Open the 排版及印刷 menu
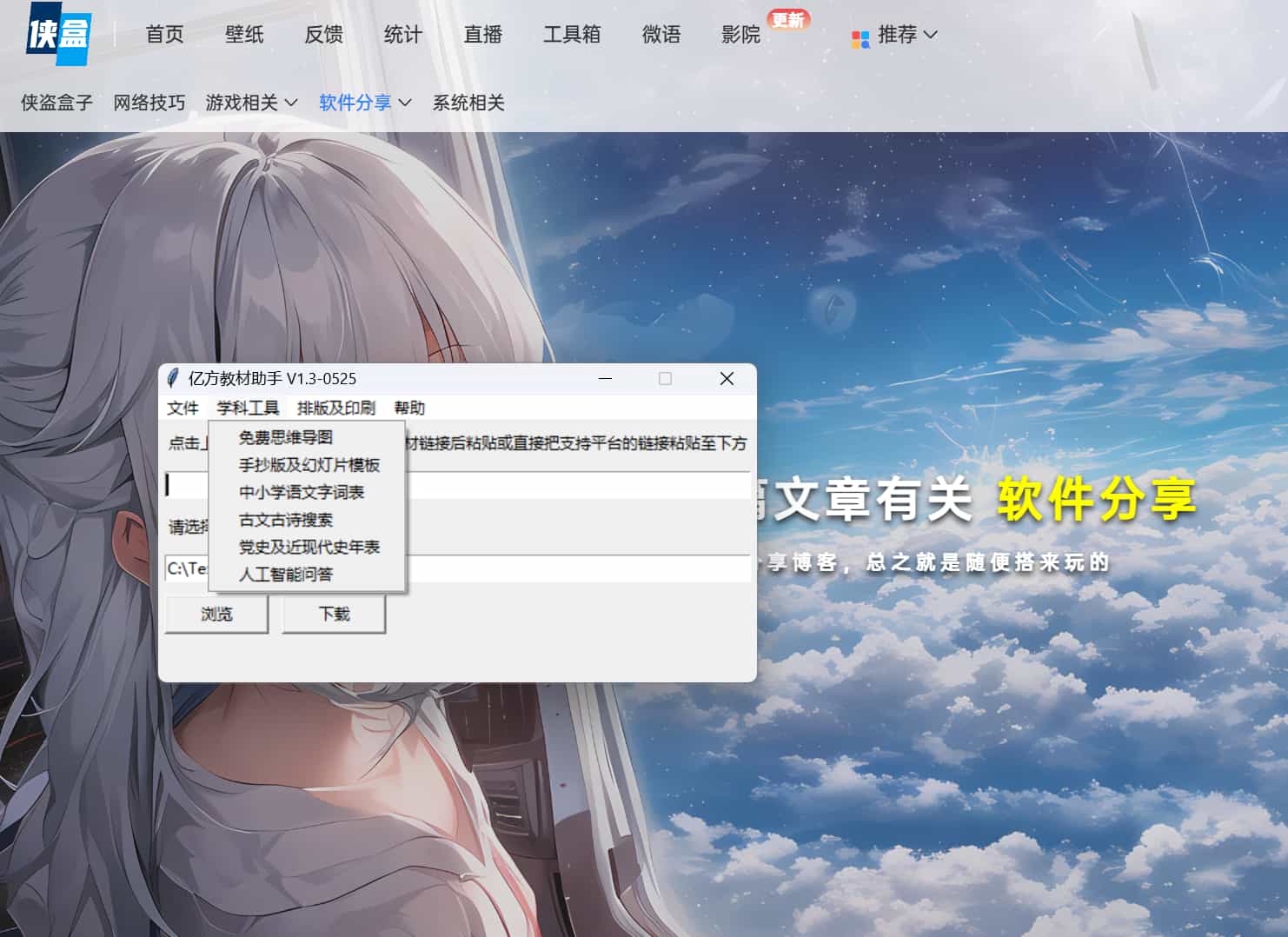 click(335, 408)
